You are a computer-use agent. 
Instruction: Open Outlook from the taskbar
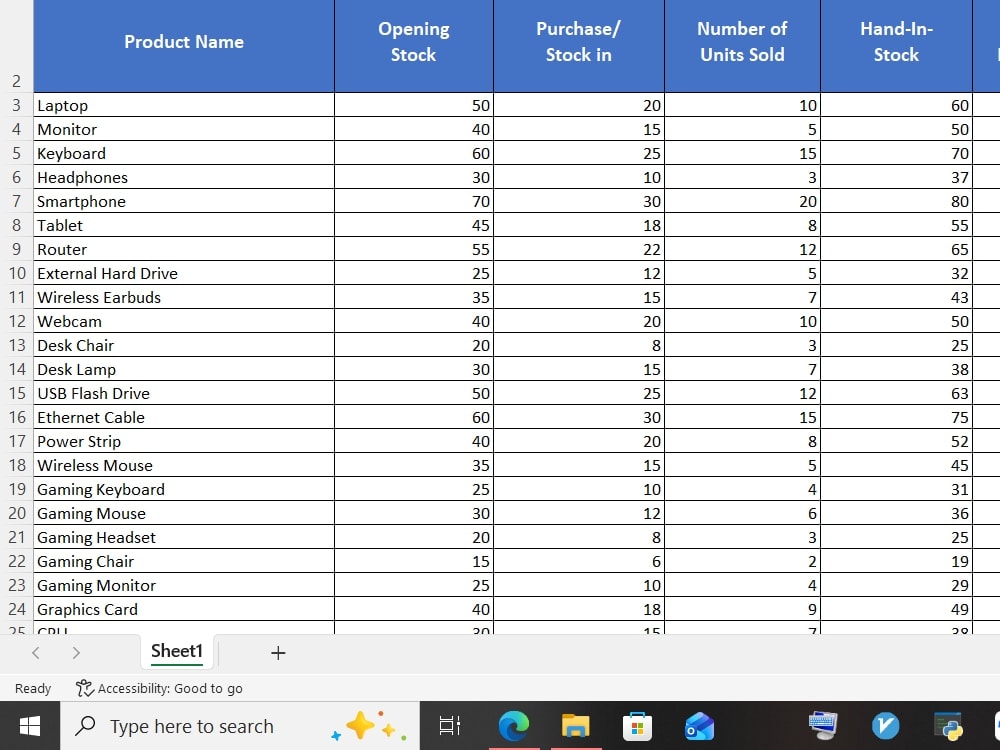[700, 726]
